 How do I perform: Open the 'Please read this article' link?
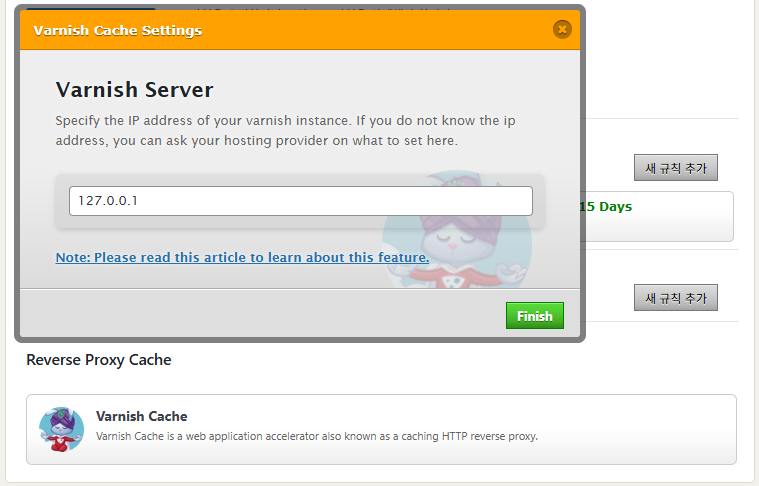tap(242, 257)
